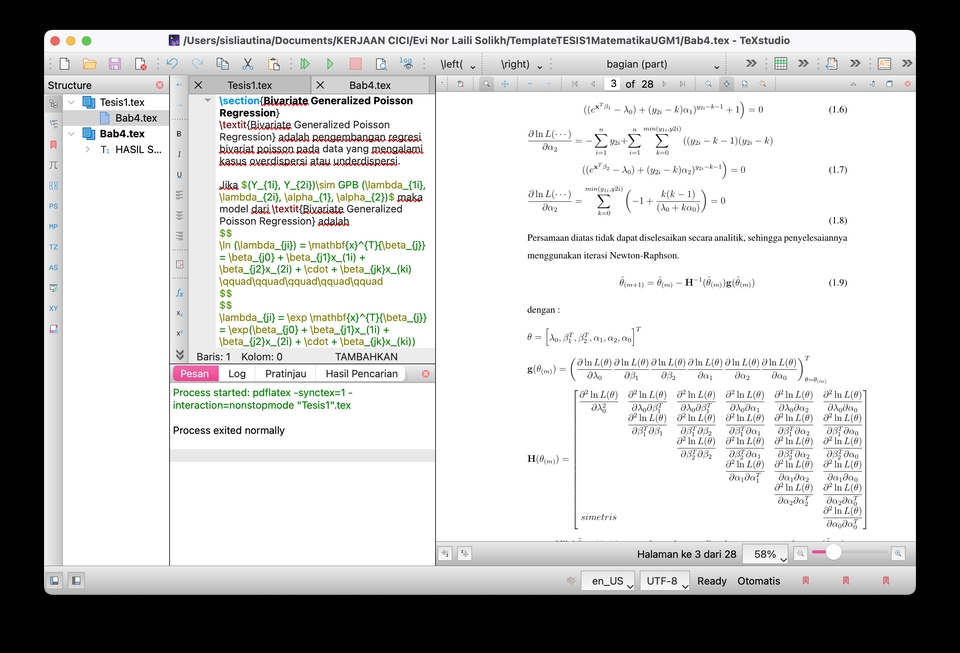Stop compilation with the red square button
Screen dimensions: 960x653
pyautogui.click(x=355, y=64)
